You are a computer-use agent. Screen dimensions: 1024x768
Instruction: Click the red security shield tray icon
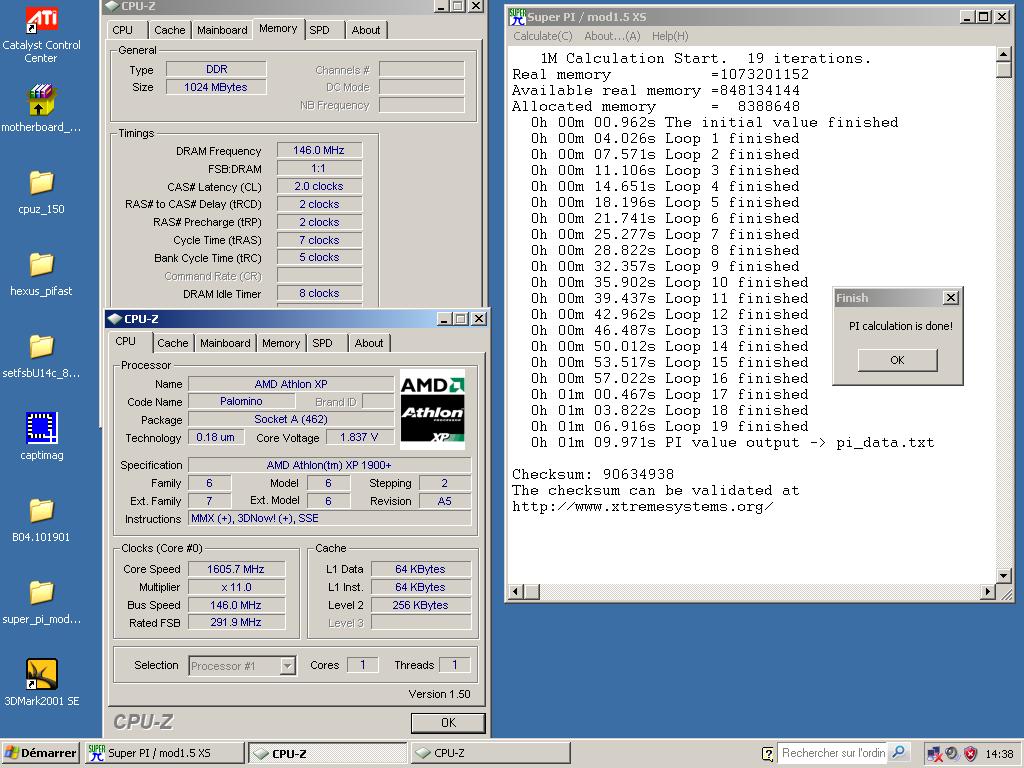970,754
